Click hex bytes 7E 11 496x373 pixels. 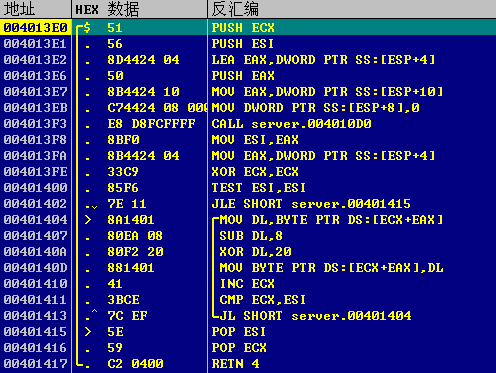(x=127, y=204)
